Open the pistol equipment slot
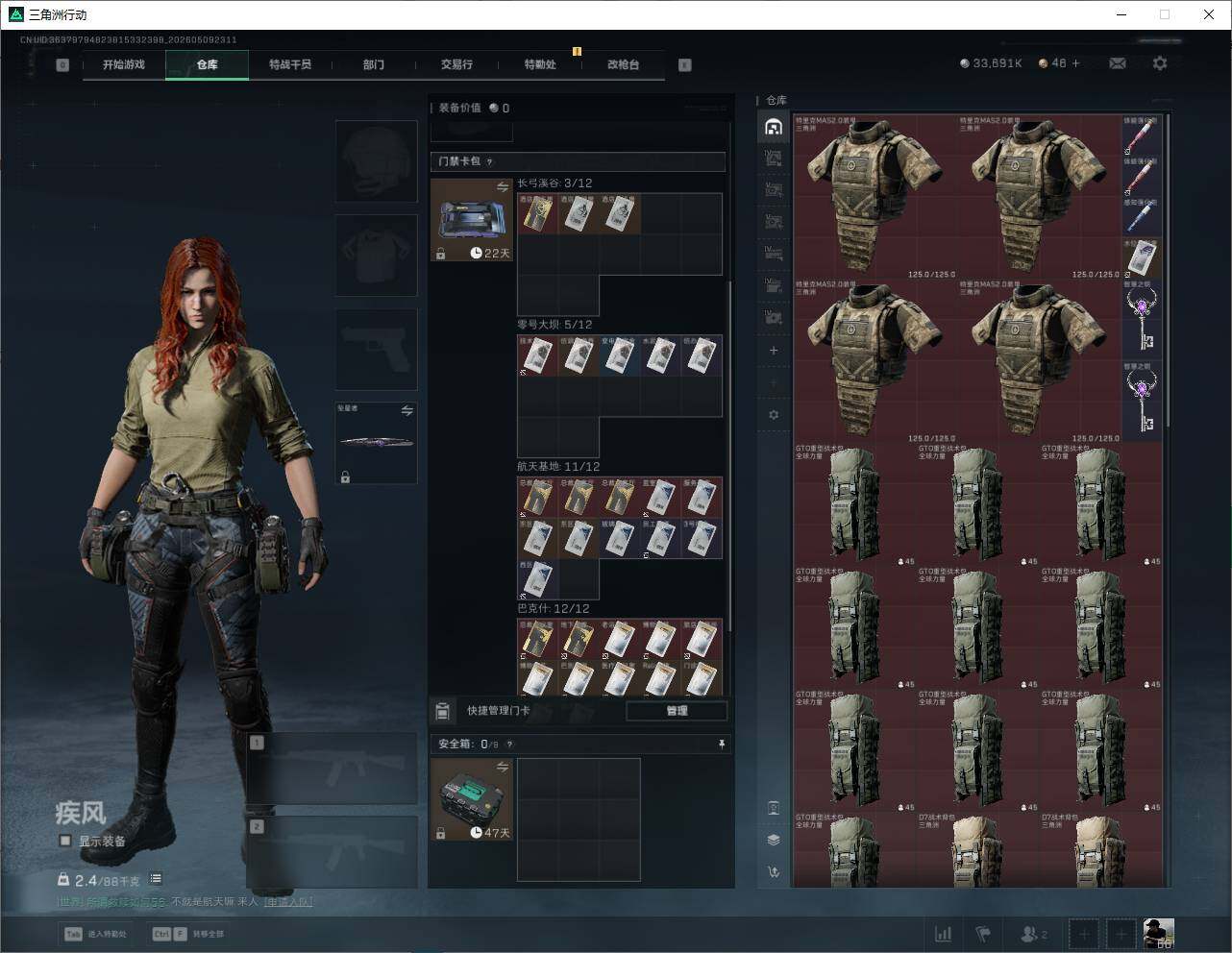Image resolution: width=1232 pixels, height=953 pixels. [376, 349]
